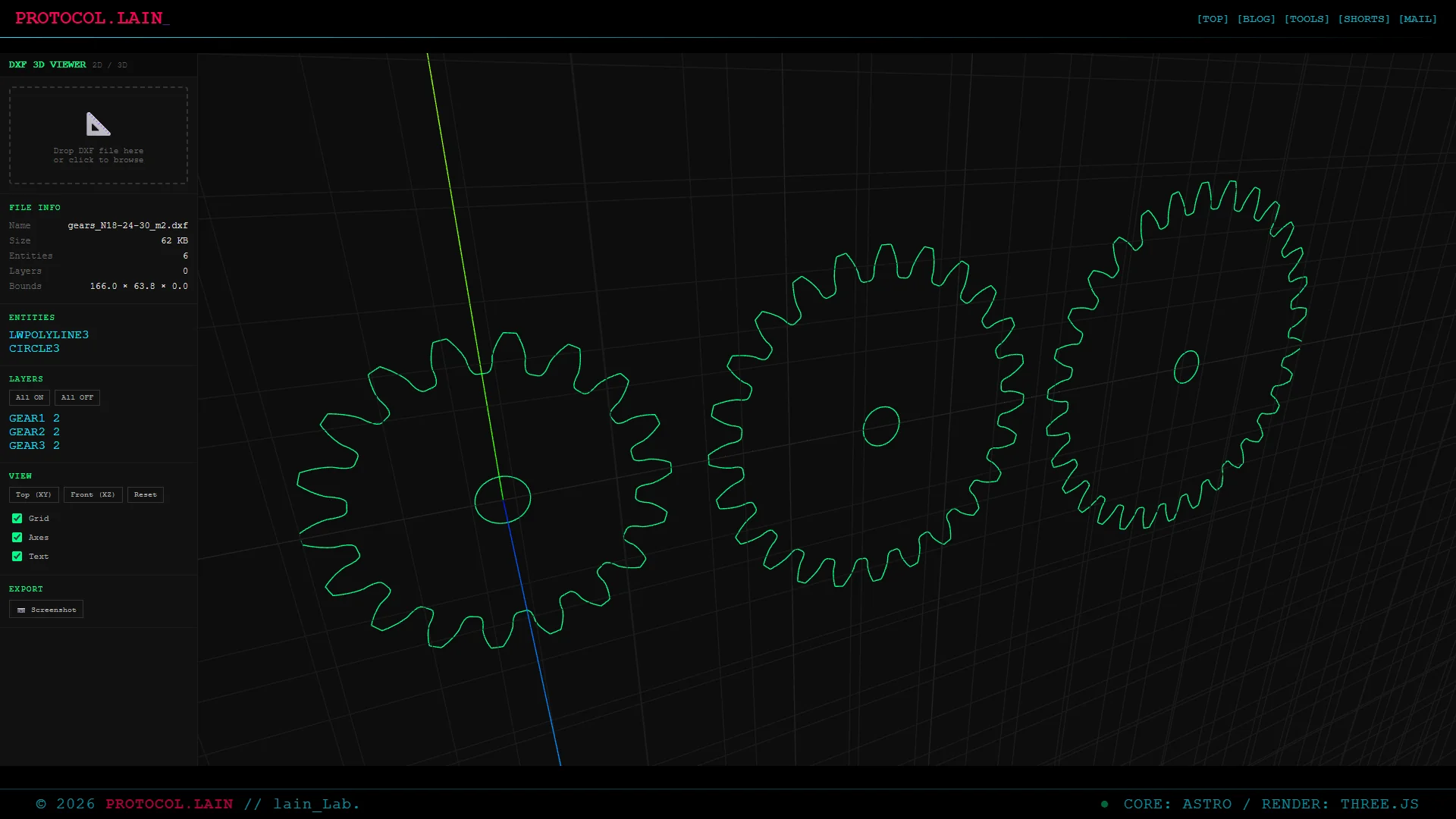Viewport: 1456px width, 819px height.
Task: Go to the [TOOLS] page
Action: (x=1307, y=19)
